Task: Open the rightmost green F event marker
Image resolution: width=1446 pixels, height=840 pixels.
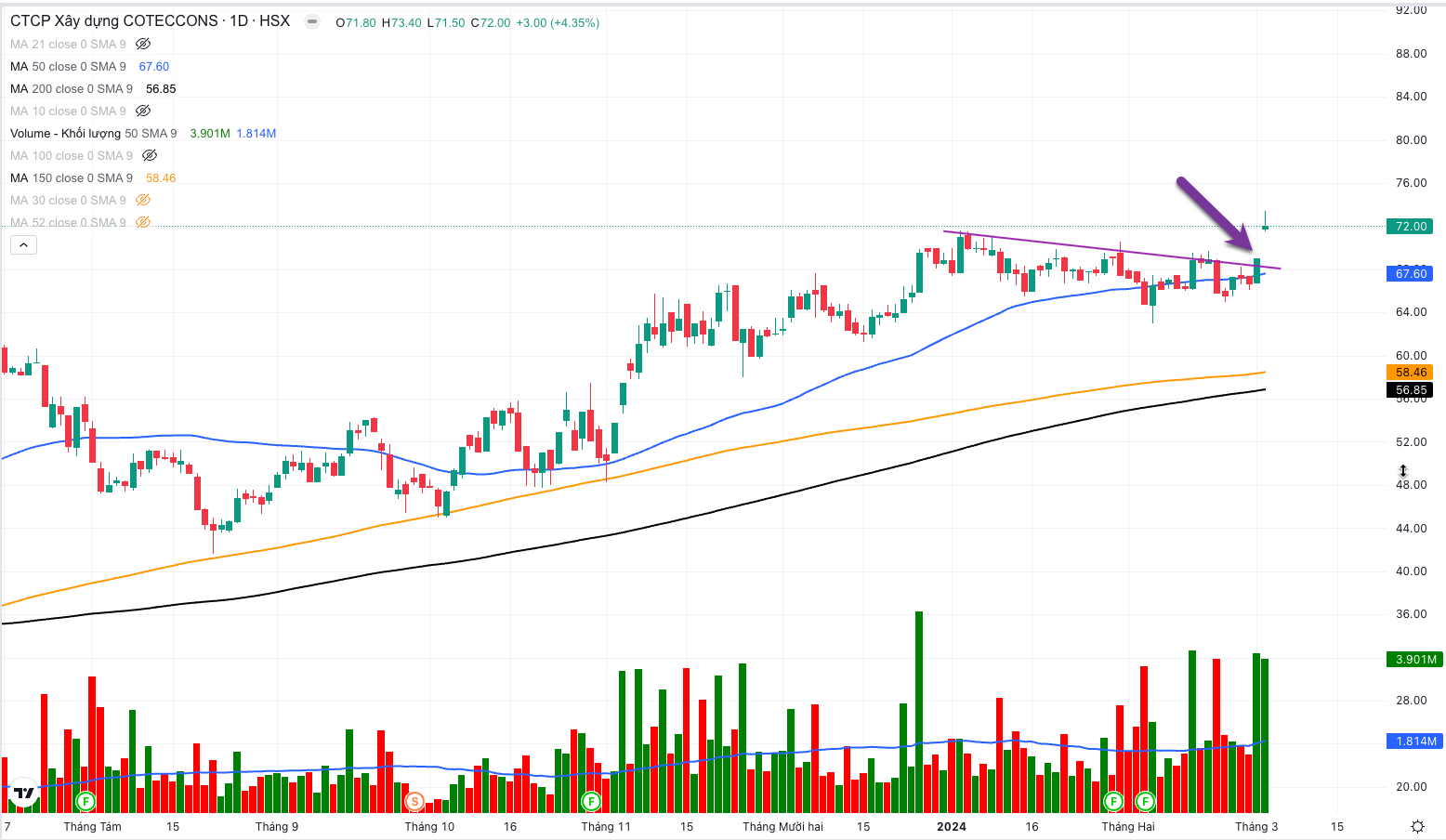Action: click(x=1145, y=800)
